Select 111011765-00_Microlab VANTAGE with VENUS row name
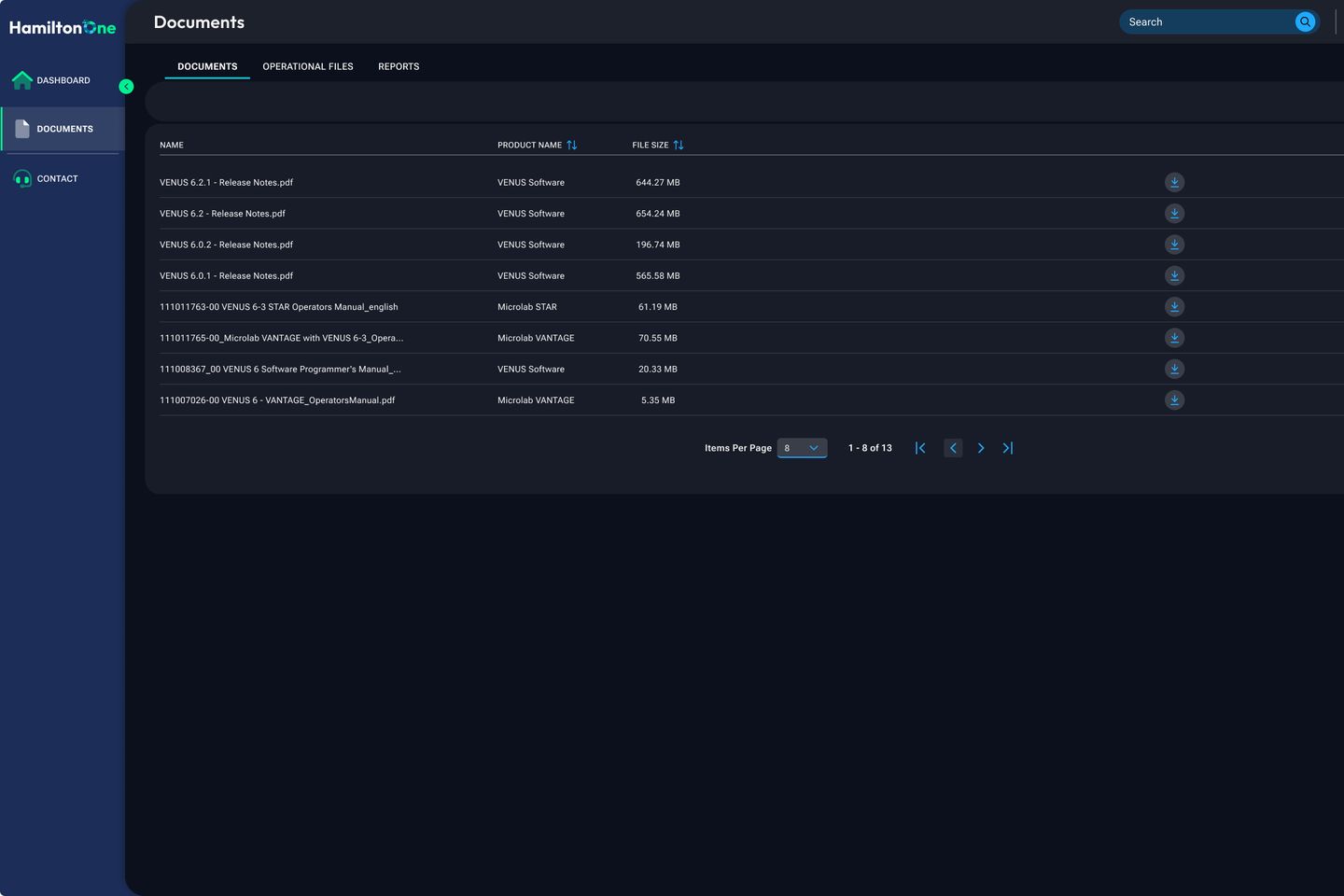 282,338
